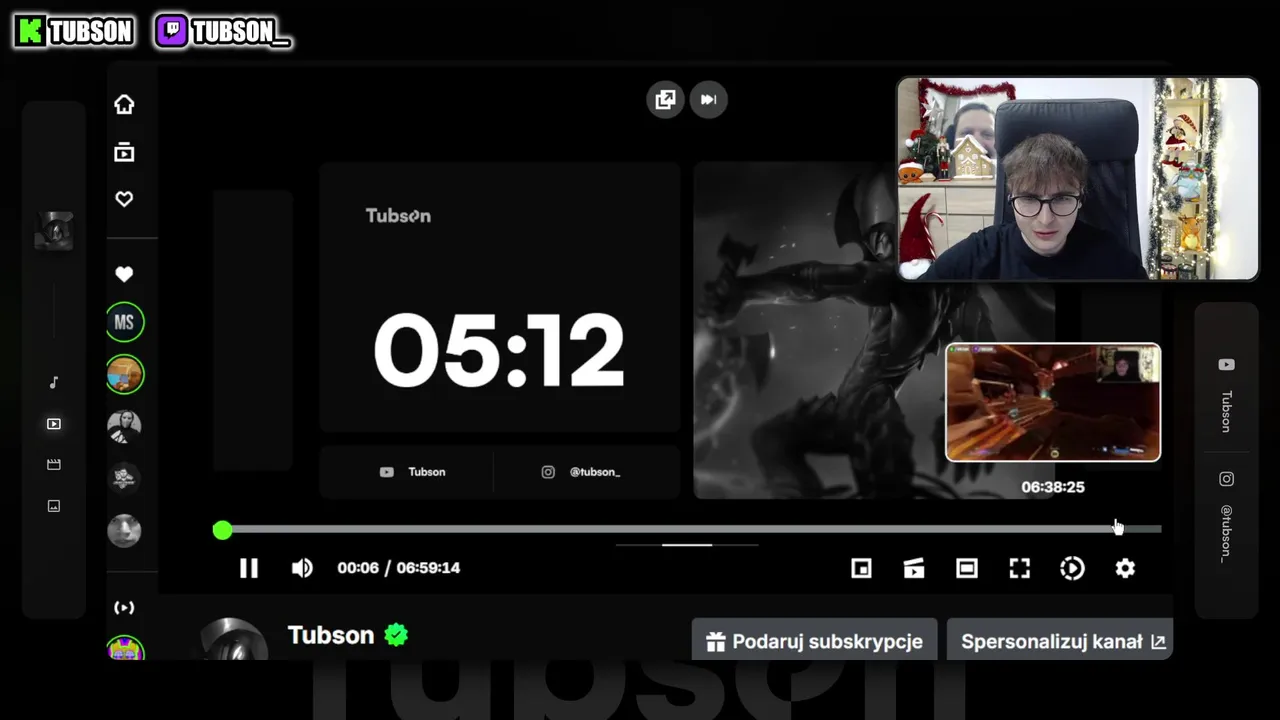Click the seek preview thumbnail
The image size is (1280, 720).
(1053, 403)
